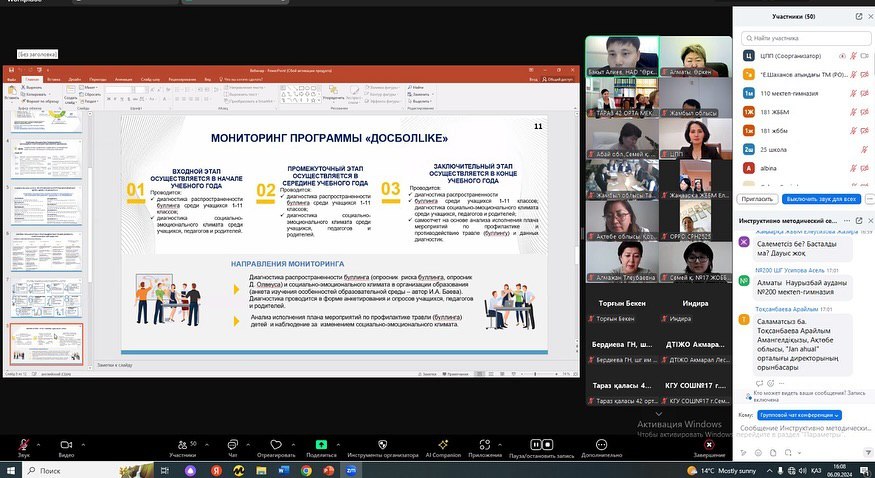Click the Отреагировать reactions icon
This screenshot has height=478, width=875.
click(276, 443)
